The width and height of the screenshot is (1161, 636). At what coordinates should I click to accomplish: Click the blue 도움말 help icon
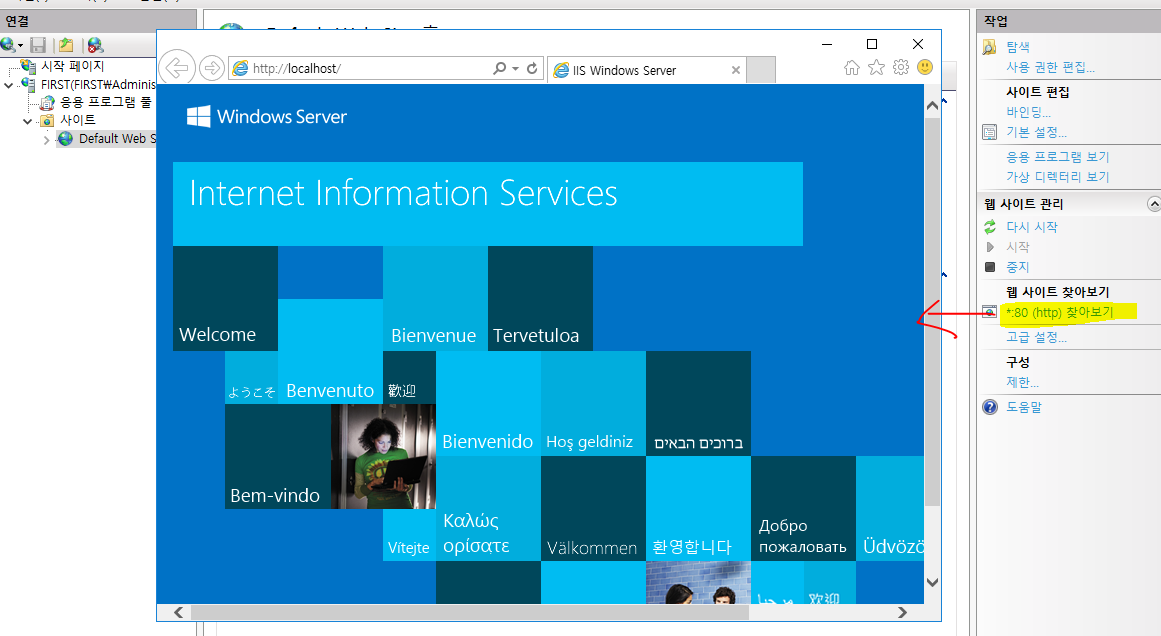(990, 406)
